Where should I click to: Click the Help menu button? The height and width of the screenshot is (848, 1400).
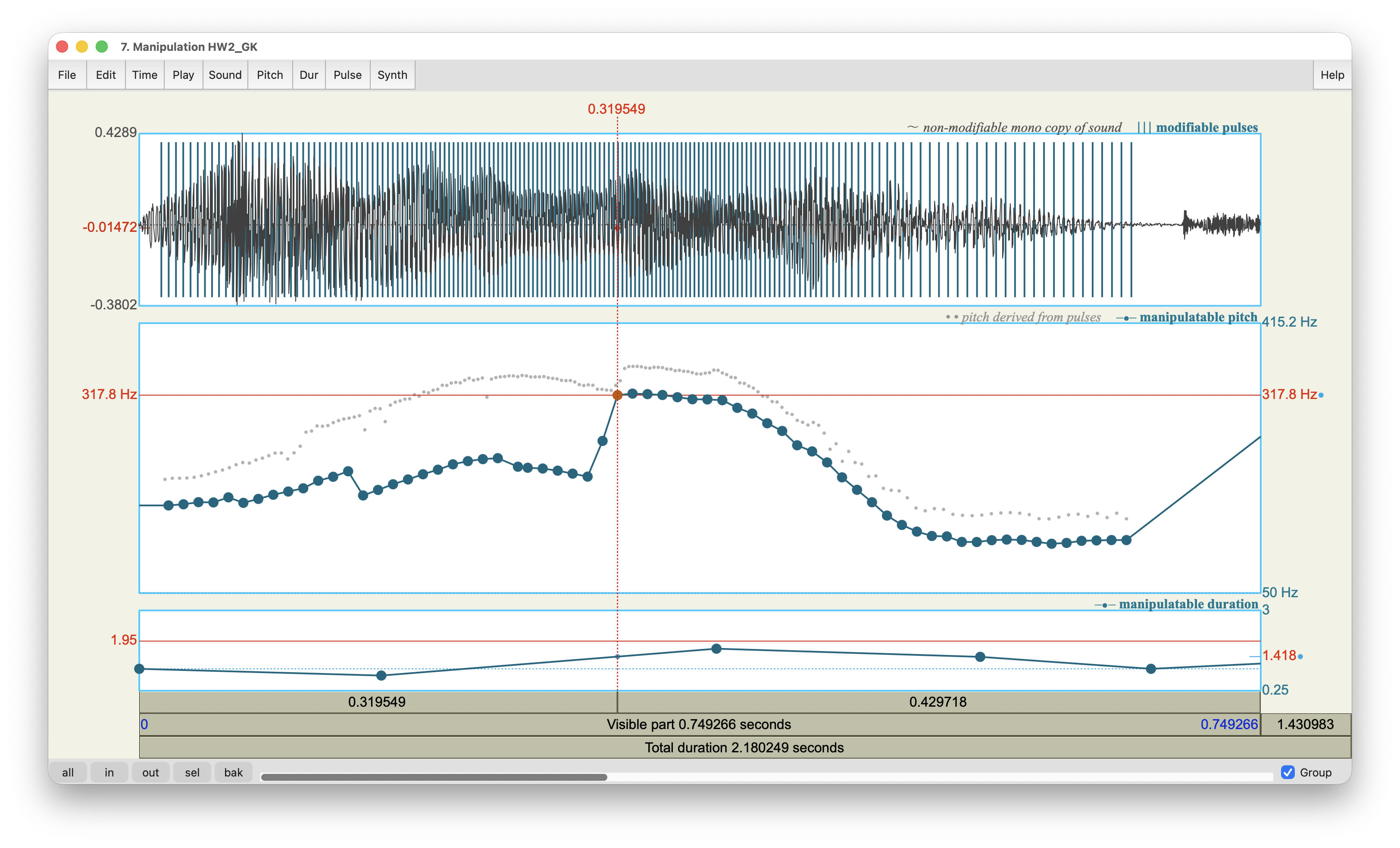click(1331, 75)
